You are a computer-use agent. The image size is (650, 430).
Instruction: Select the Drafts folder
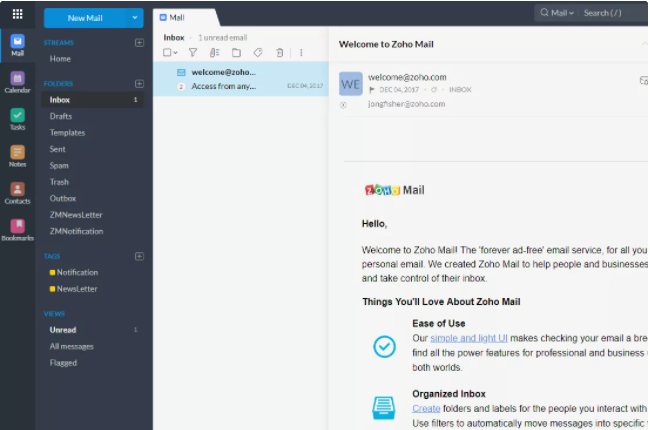pyautogui.click(x=61, y=116)
